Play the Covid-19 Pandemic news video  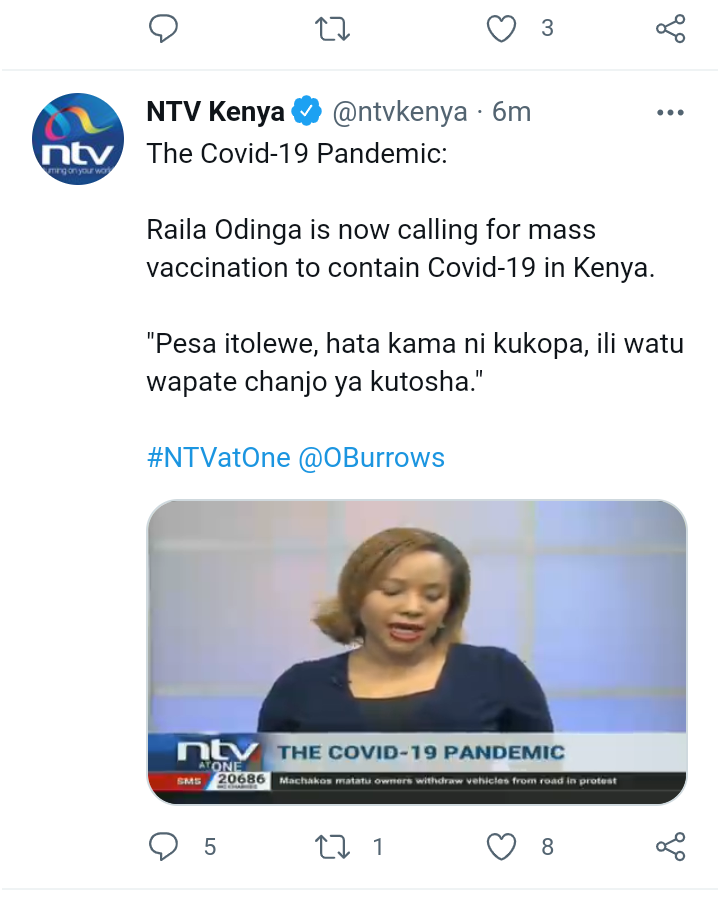click(x=417, y=652)
